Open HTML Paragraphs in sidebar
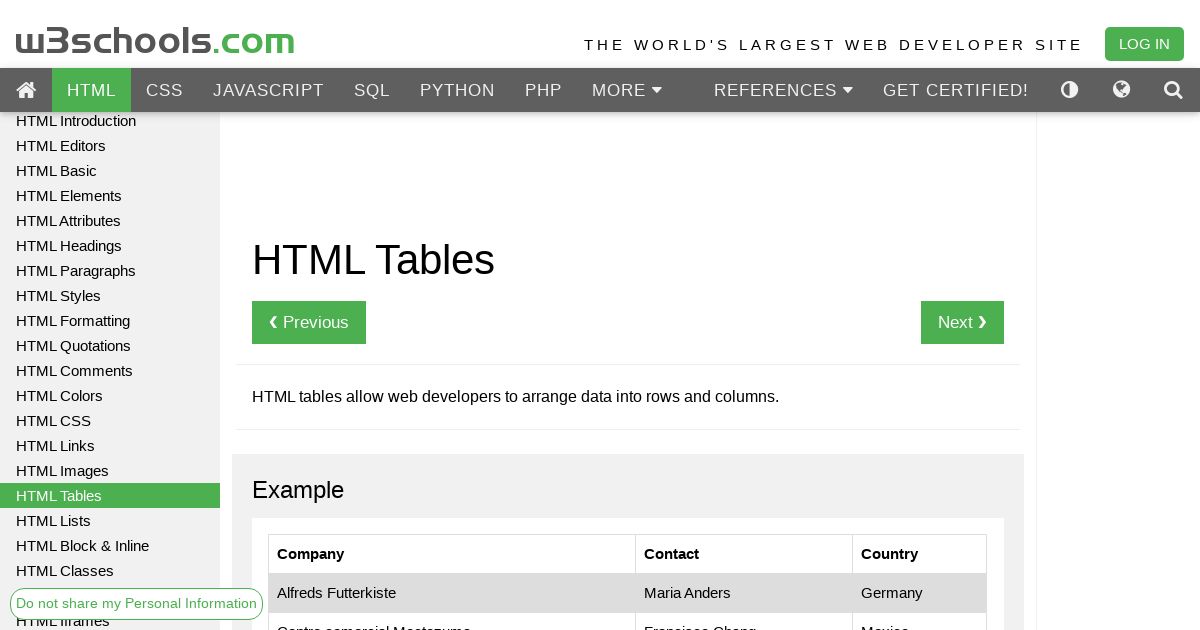The width and height of the screenshot is (1200, 630). (110, 271)
